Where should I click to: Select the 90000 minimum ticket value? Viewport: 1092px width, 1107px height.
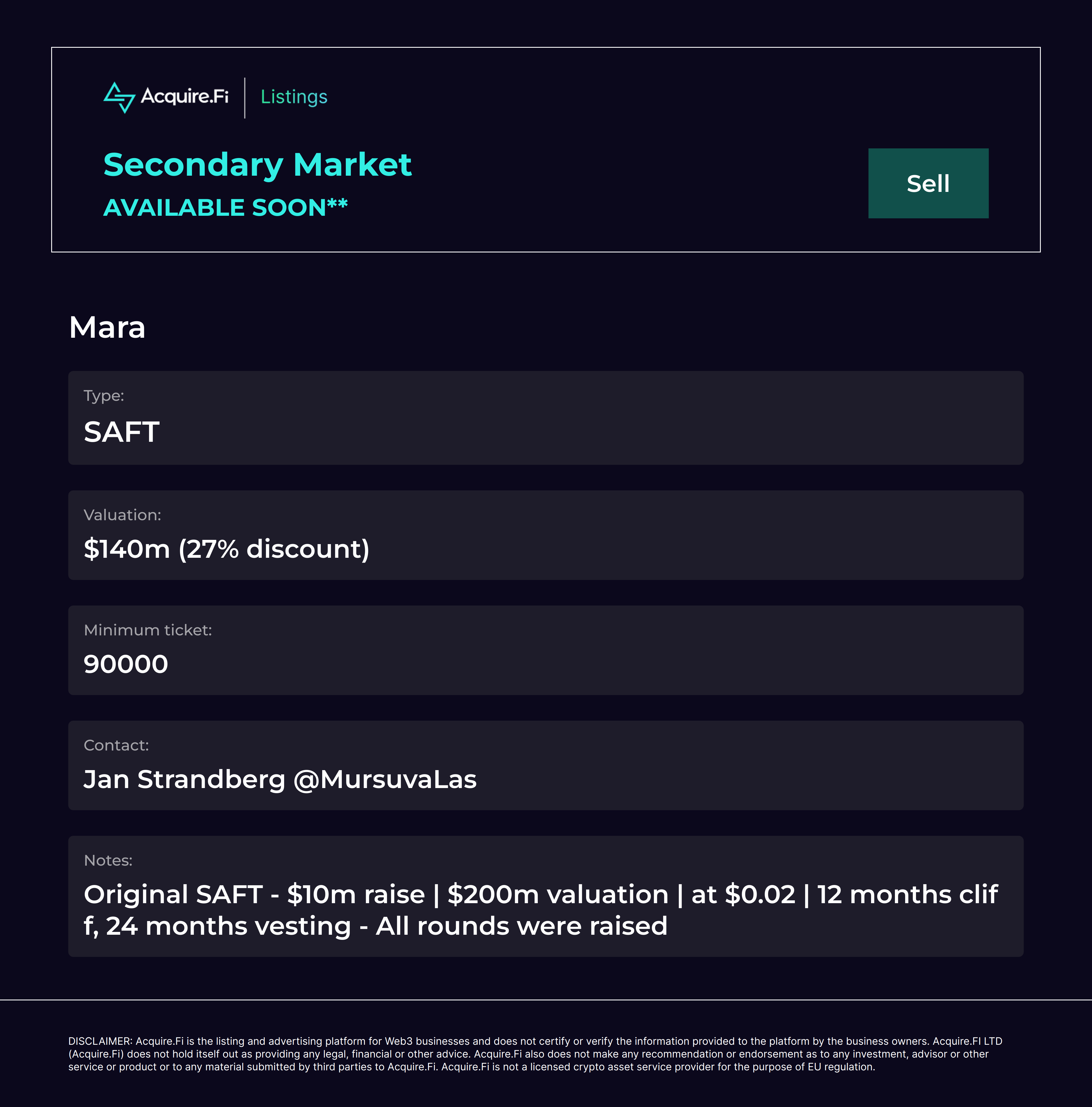tap(125, 665)
